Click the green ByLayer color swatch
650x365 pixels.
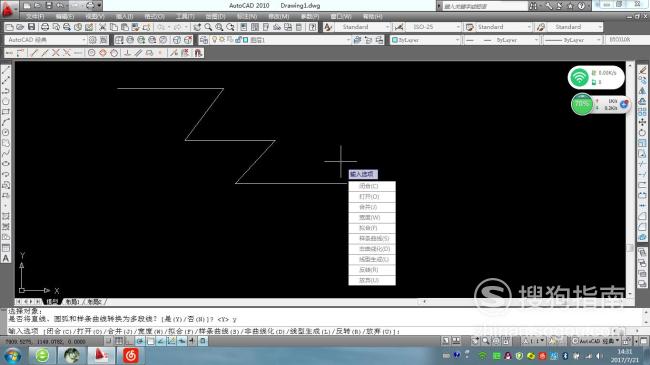pos(395,40)
